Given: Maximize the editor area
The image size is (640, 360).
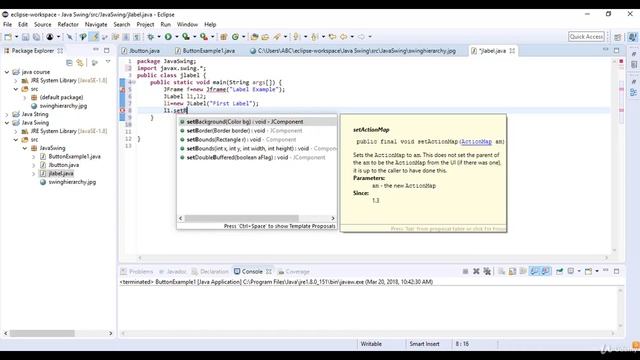Looking at the screenshot, I should (616, 51).
